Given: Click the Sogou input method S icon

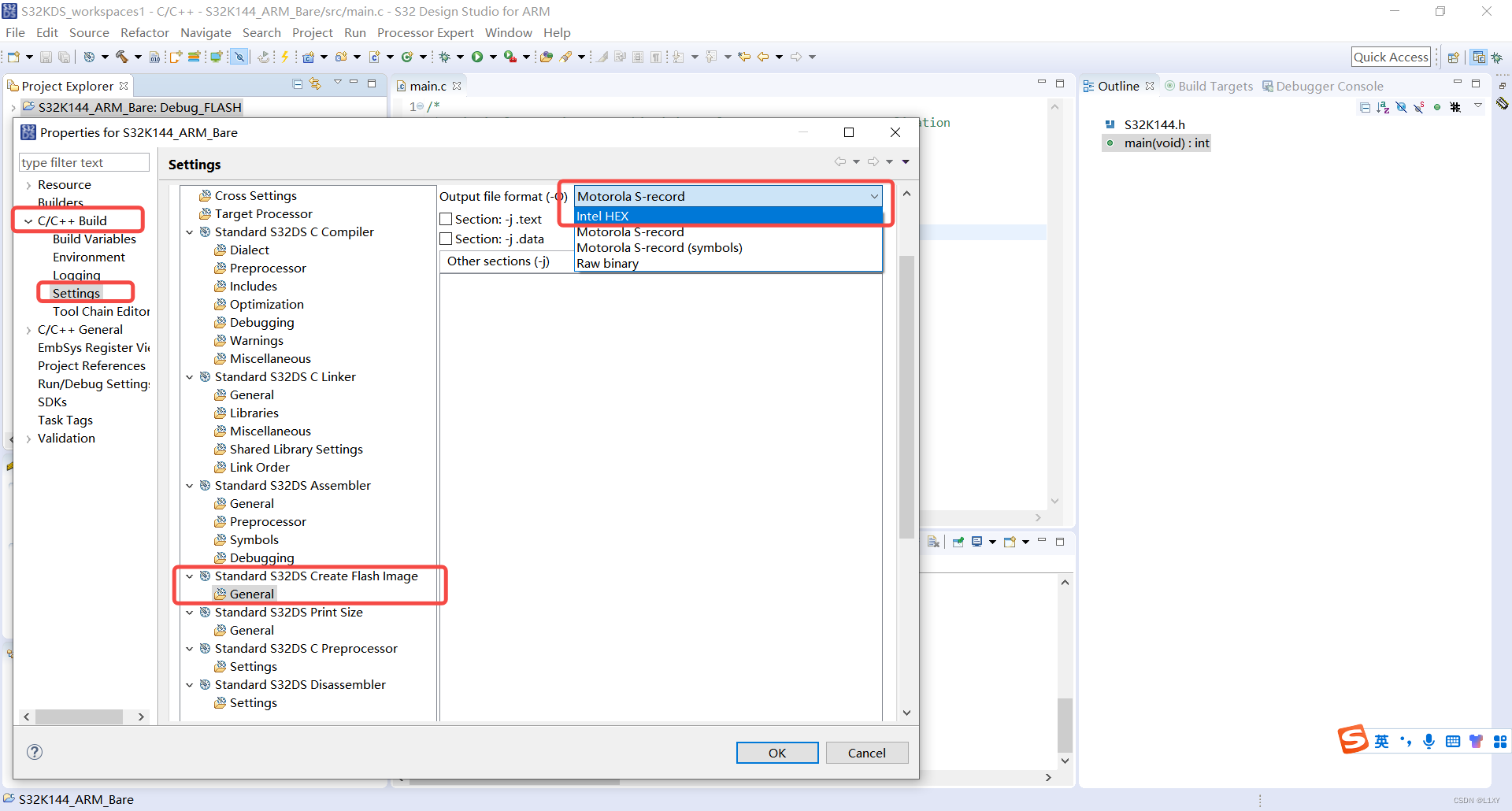Looking at the screenshot, I should tap(1353, 740).
